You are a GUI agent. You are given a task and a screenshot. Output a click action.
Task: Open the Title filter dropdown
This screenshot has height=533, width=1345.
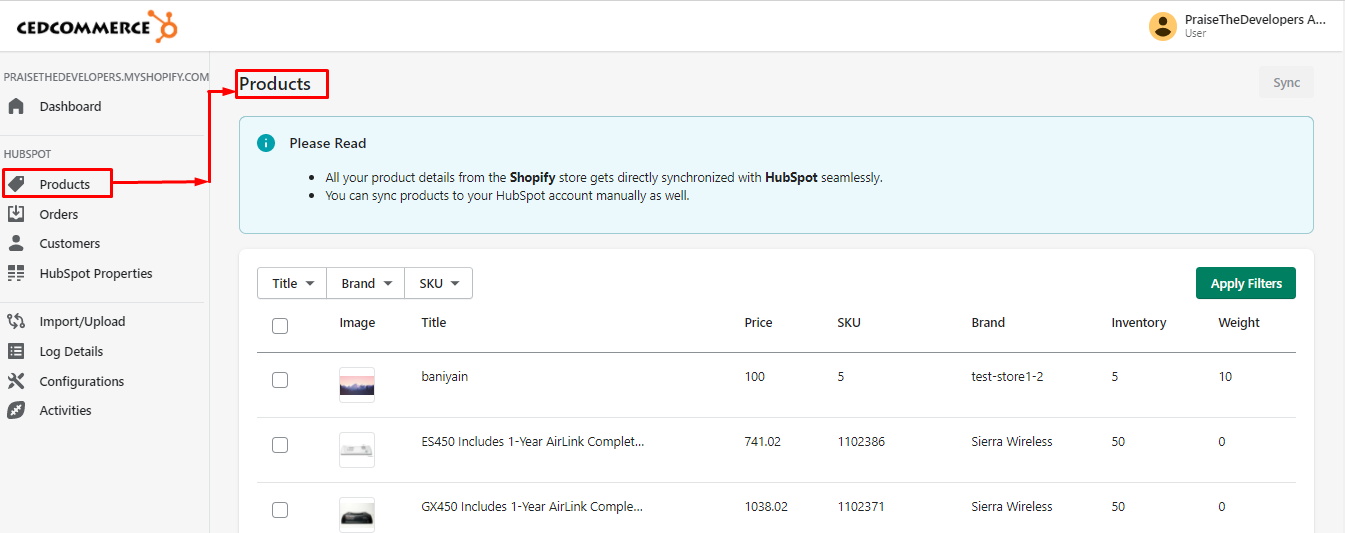[292, 283]
